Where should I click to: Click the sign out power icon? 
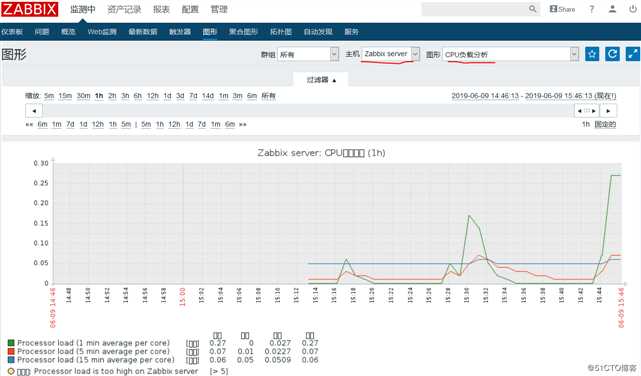point(633,9)
